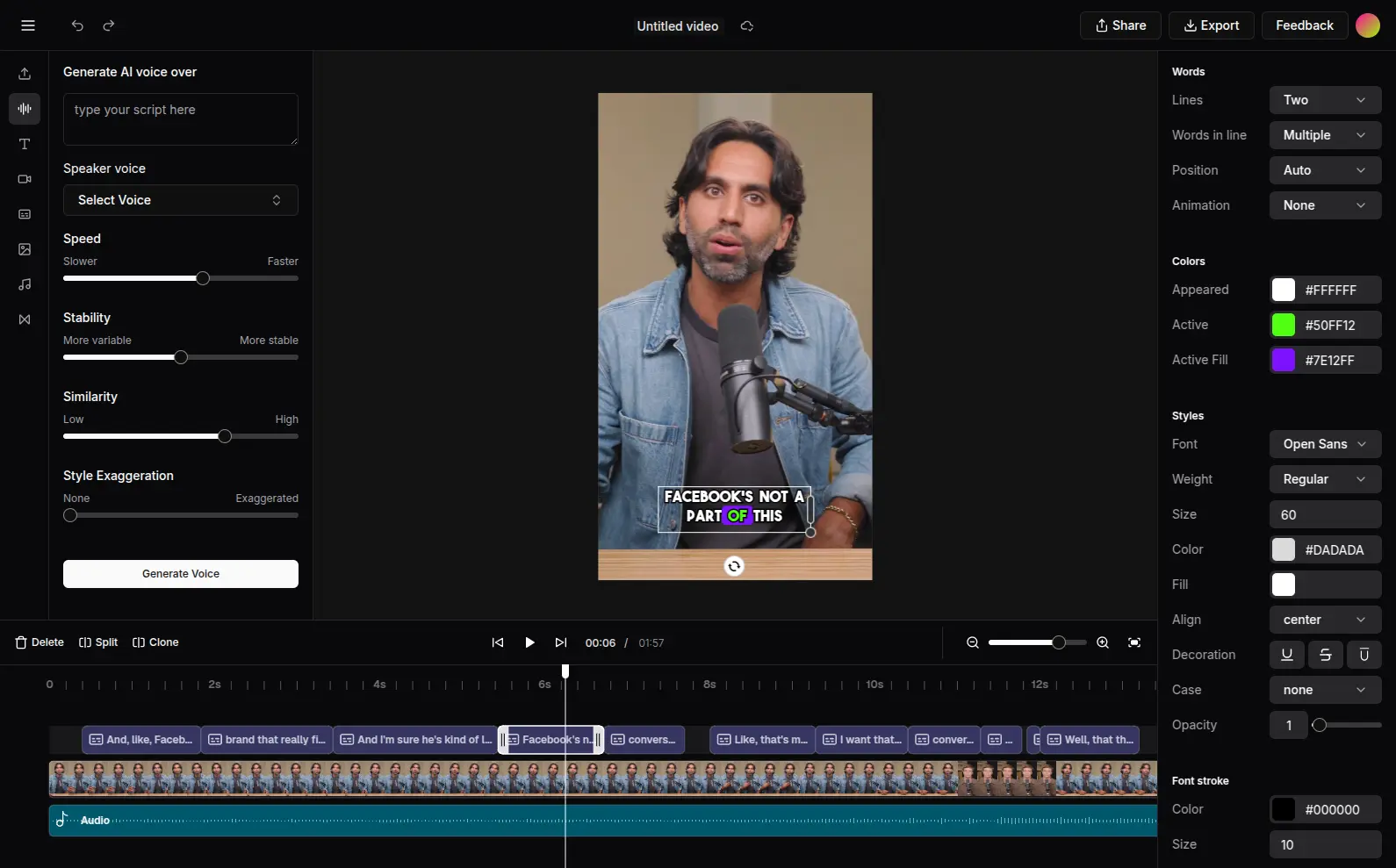Expand the Font dropdown showing Open Sans
Viewport: 1396px width, 868px height.
1325,444
